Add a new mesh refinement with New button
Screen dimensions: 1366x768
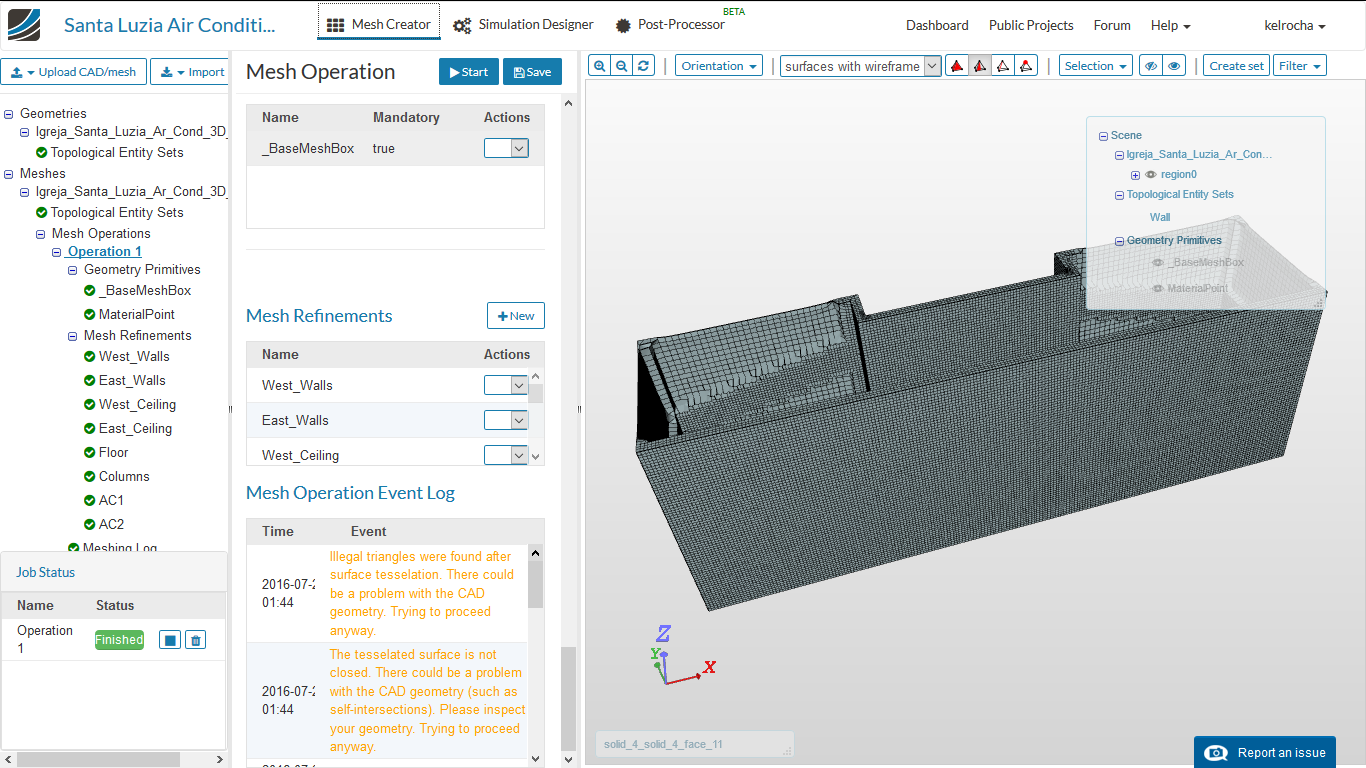coord(515,316)
